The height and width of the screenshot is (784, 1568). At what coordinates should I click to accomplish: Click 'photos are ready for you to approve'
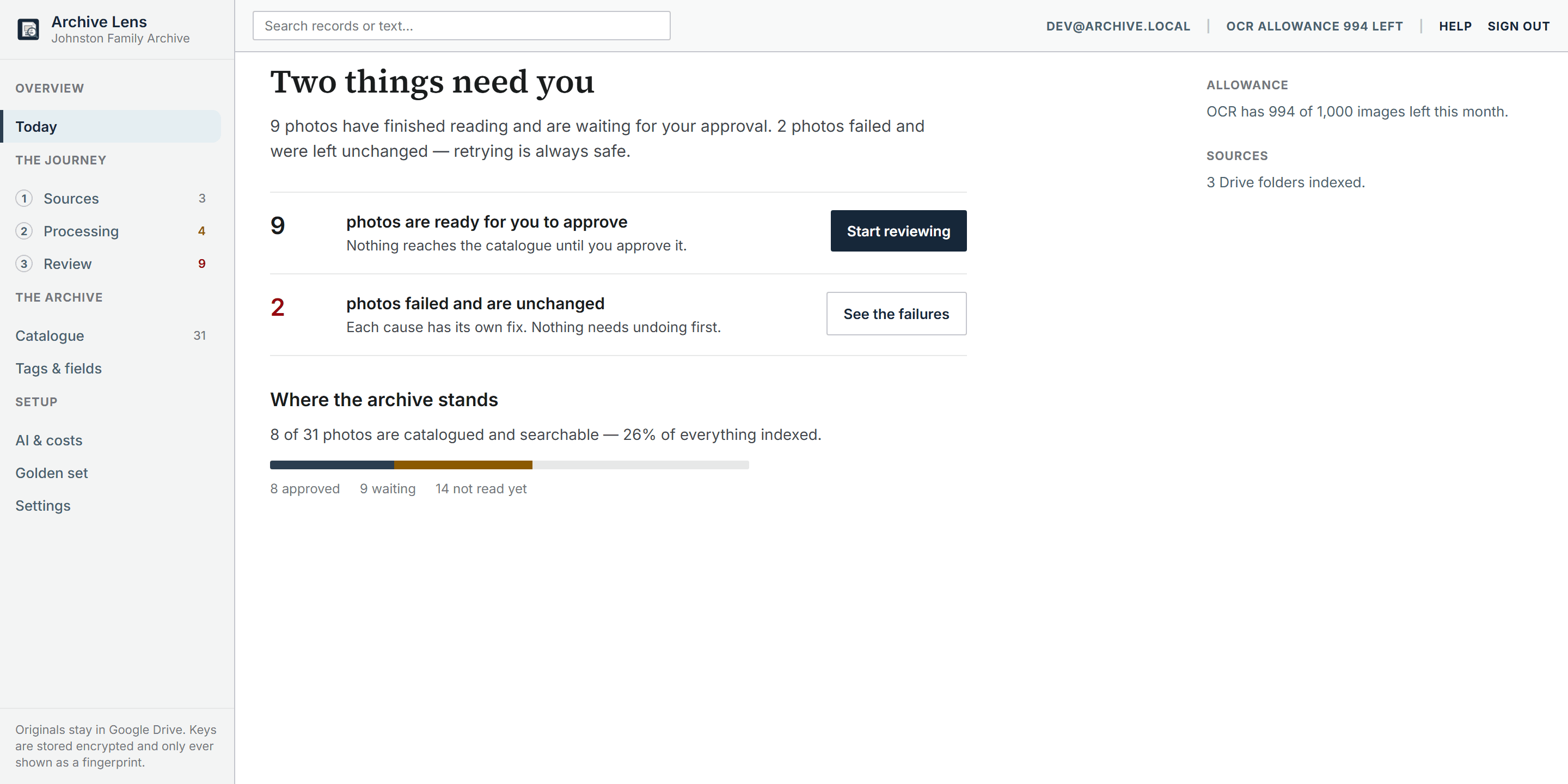(x=486, y=222)
